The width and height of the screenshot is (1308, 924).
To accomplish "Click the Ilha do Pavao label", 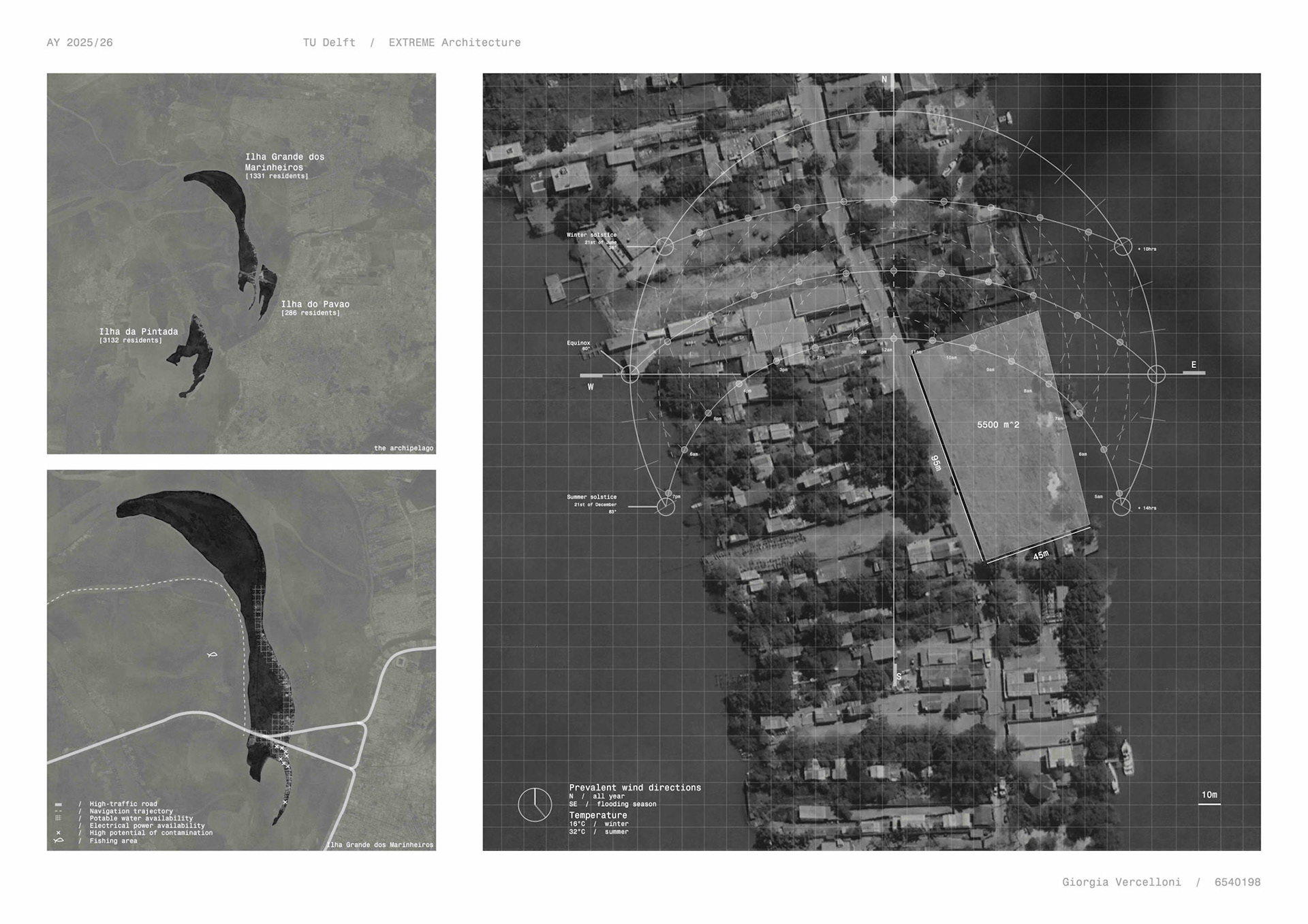I will (315, 304).
